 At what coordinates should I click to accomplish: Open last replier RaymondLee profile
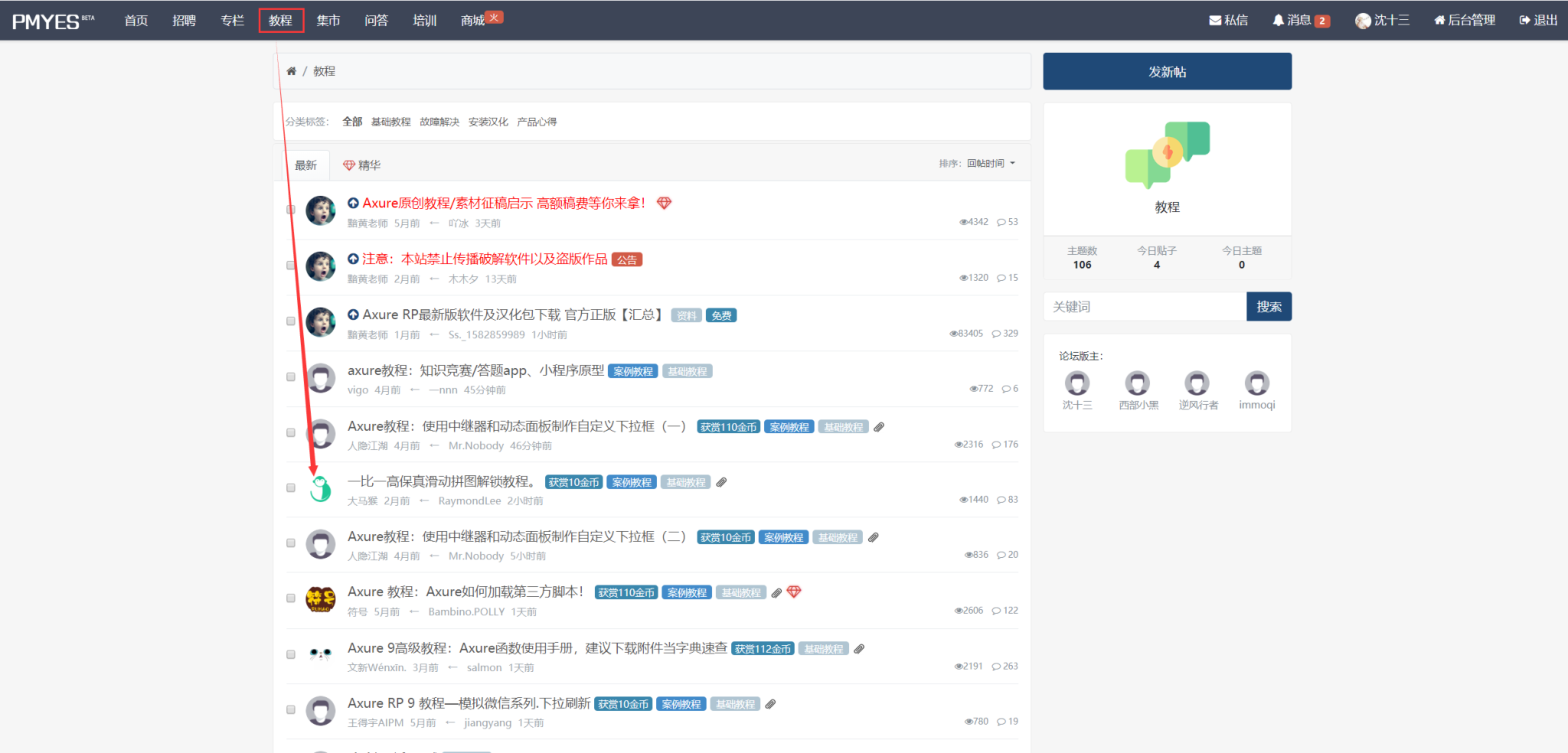tap(469, 500)
